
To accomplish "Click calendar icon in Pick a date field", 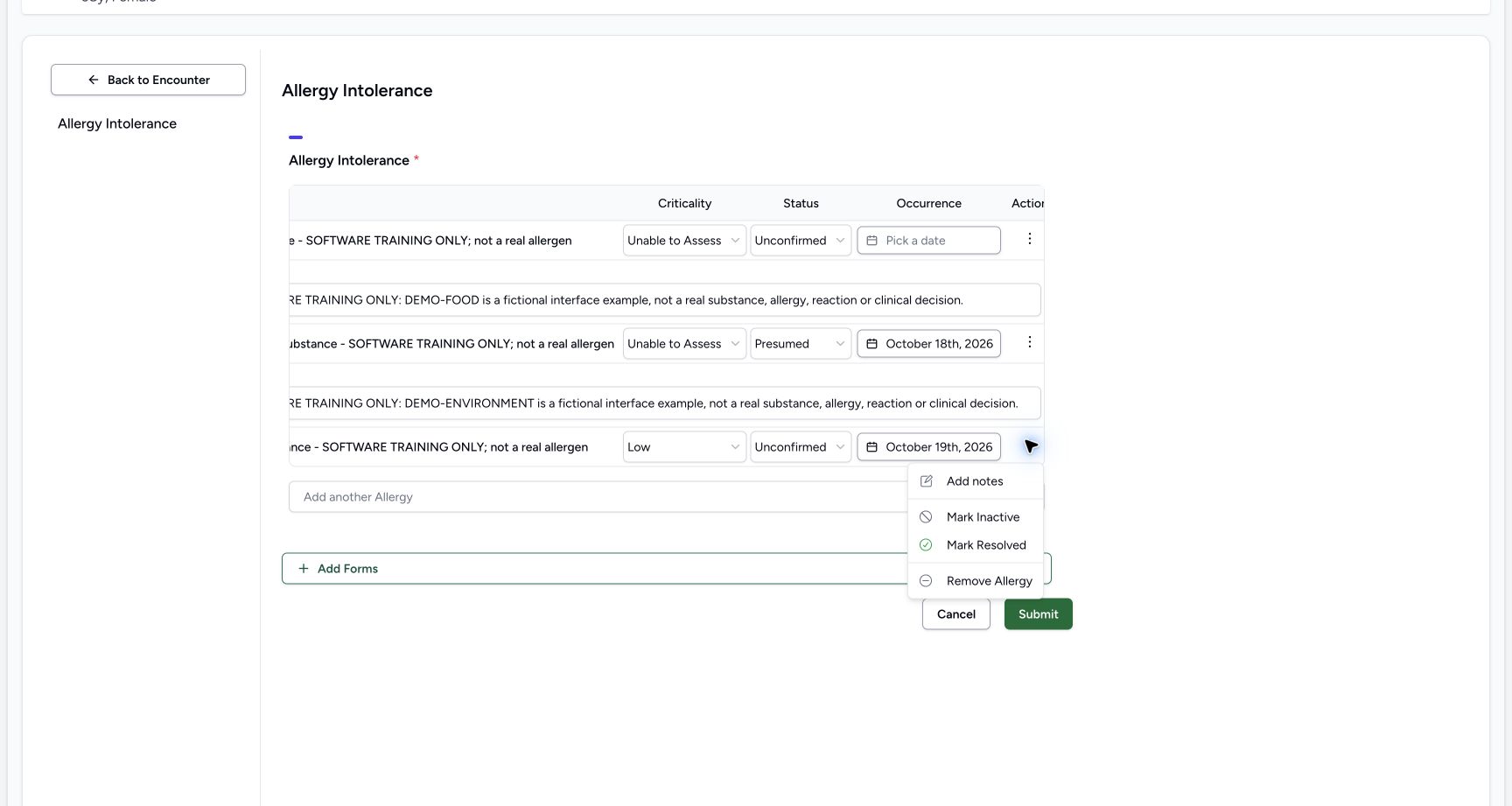I will tap(871, 241).
